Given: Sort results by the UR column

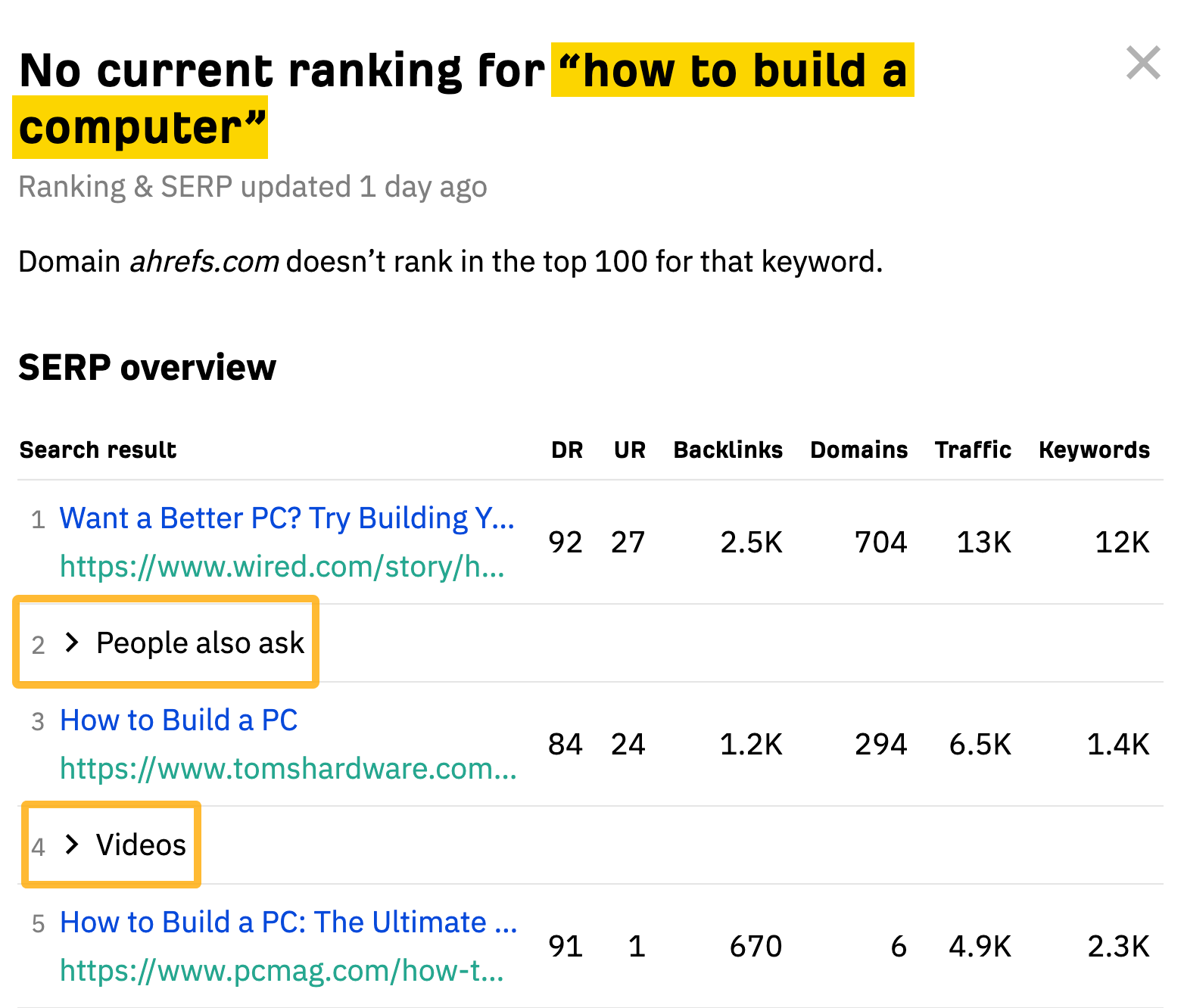Looking at the screenshot, I should pyautogui.click(x=628, y=450).
